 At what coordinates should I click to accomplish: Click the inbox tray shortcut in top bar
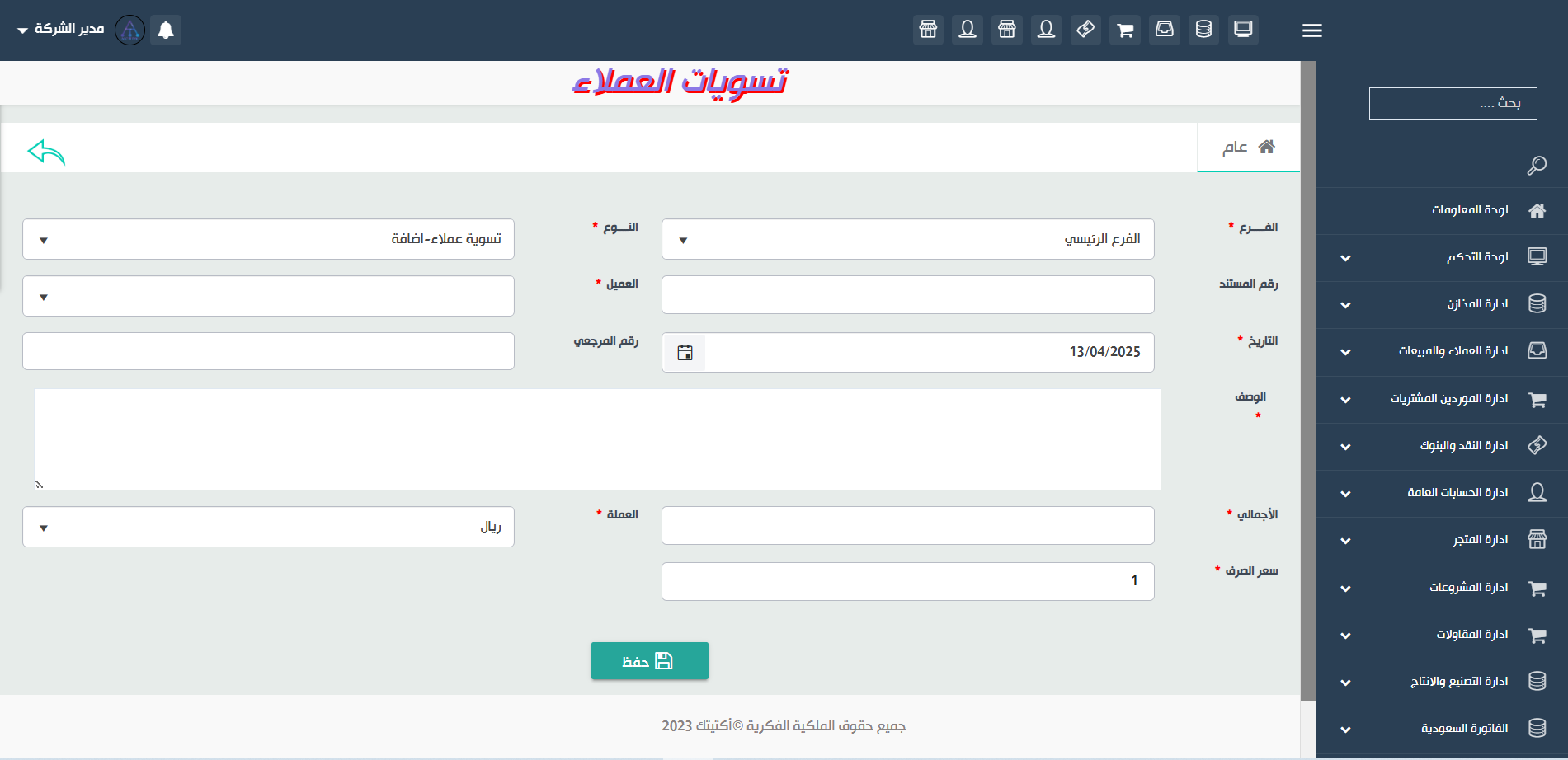click(x=1164, y=30)
